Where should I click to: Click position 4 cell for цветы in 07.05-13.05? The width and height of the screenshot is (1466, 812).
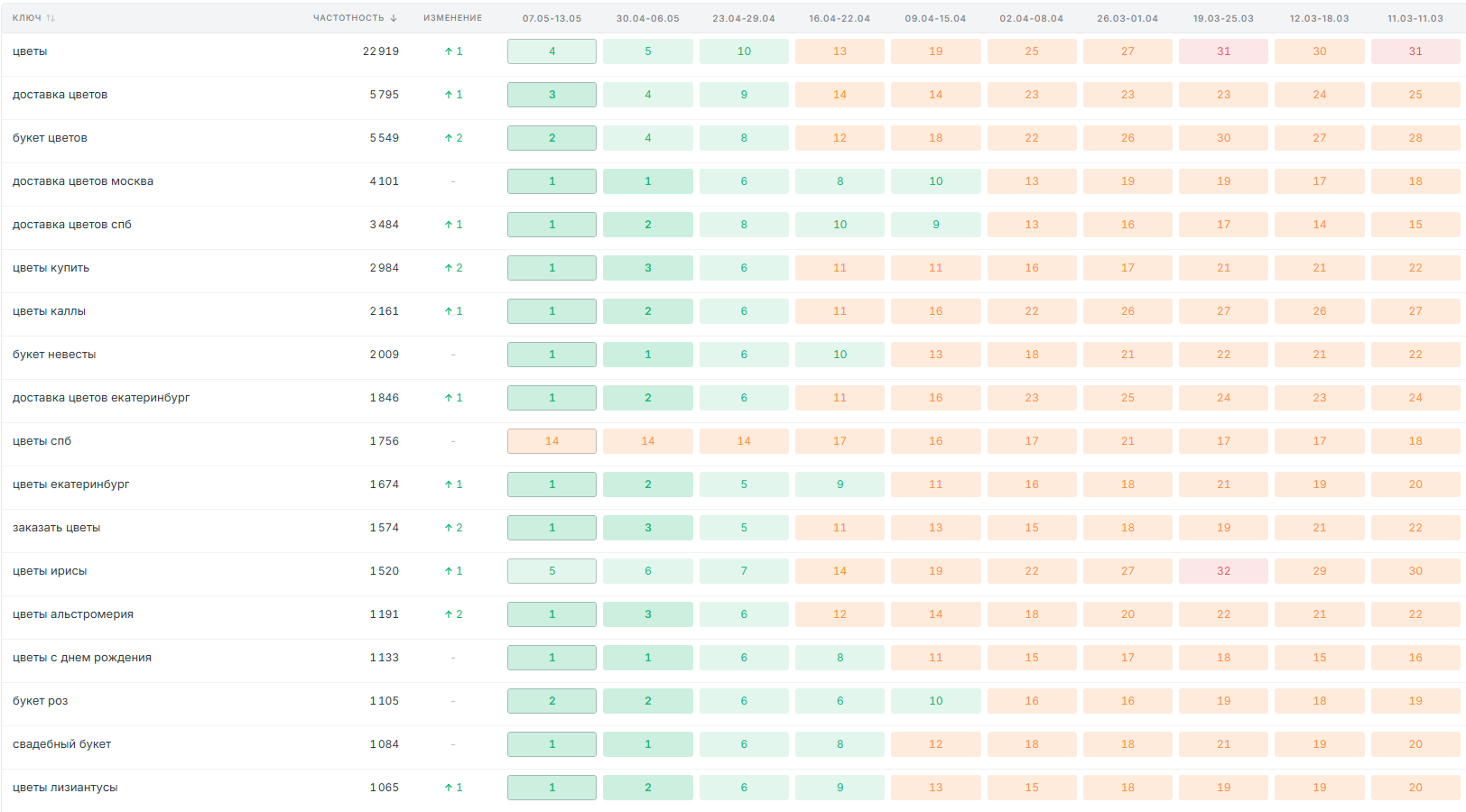tap(552, 51)
